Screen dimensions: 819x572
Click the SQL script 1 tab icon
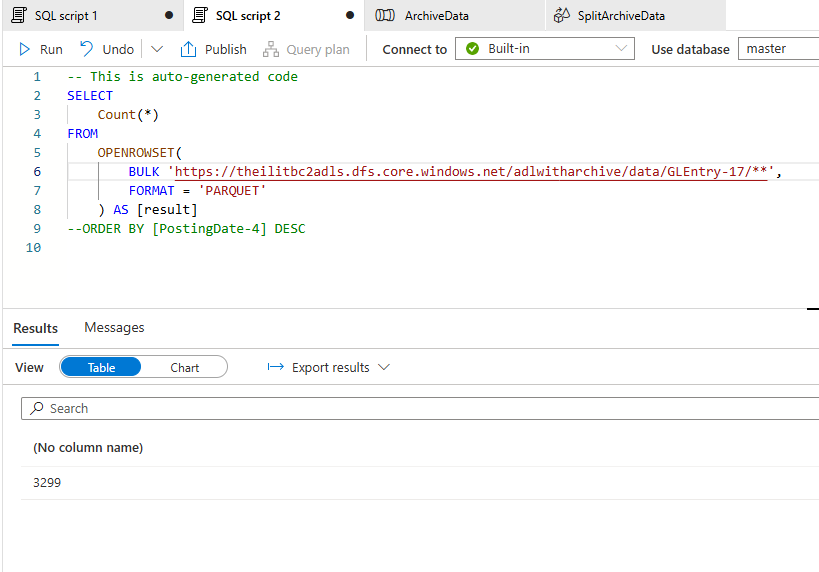(x=18, y=16)
